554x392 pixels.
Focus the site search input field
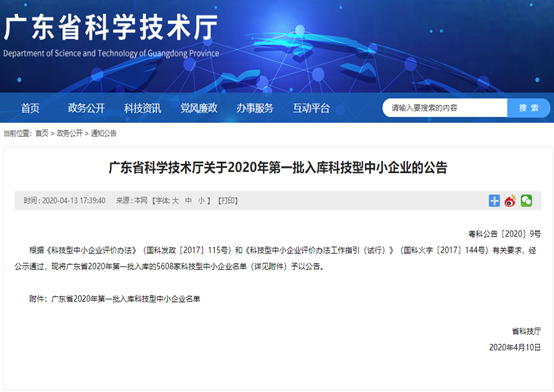coord(445,108)
